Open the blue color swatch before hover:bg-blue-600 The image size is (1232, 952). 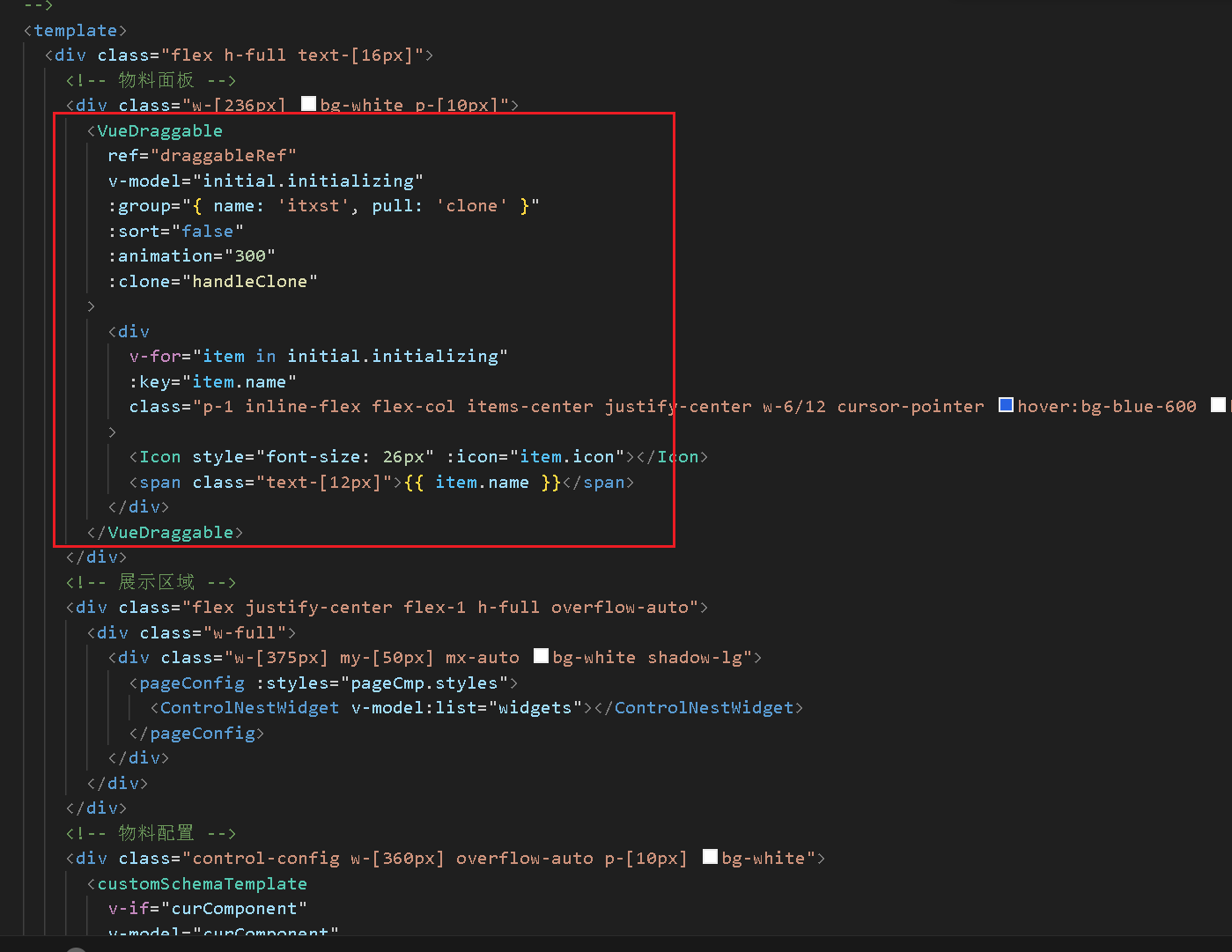point(1006,405)
